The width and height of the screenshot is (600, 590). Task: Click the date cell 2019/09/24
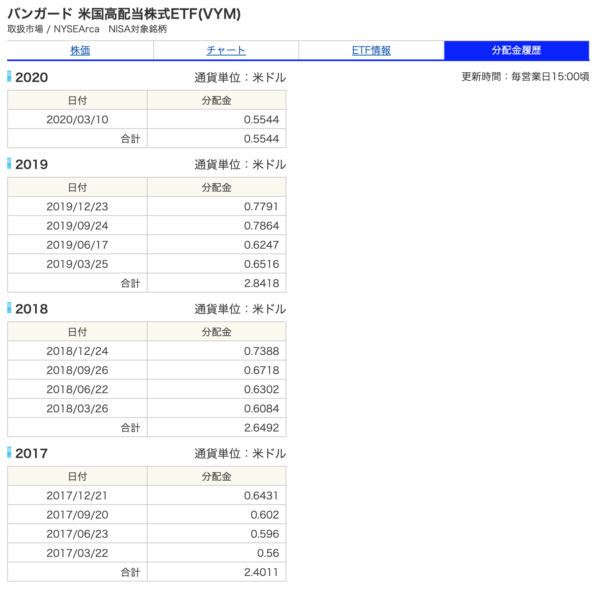77,226
